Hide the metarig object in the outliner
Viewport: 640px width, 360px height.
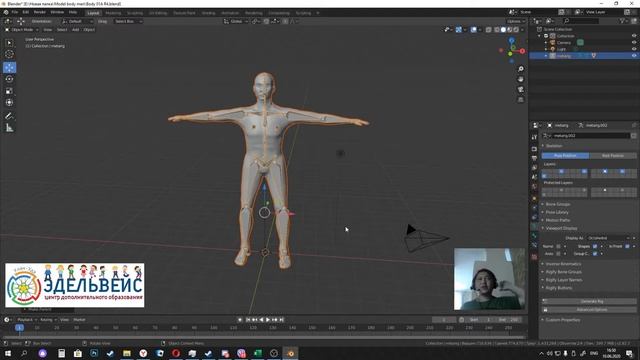coord(634,56)
